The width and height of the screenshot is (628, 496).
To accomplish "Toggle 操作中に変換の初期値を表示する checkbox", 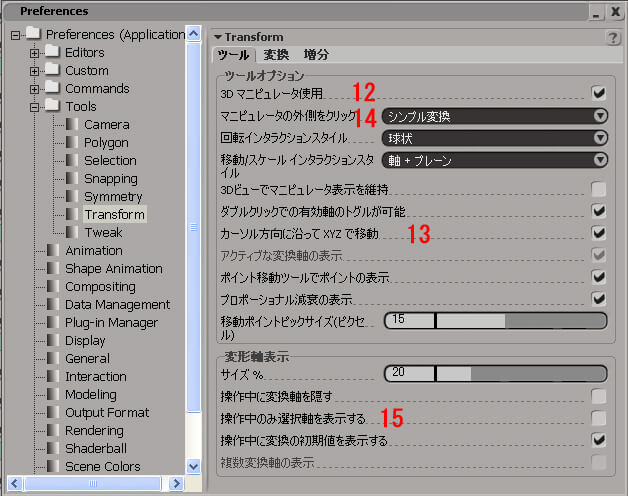I will (599, 440).
